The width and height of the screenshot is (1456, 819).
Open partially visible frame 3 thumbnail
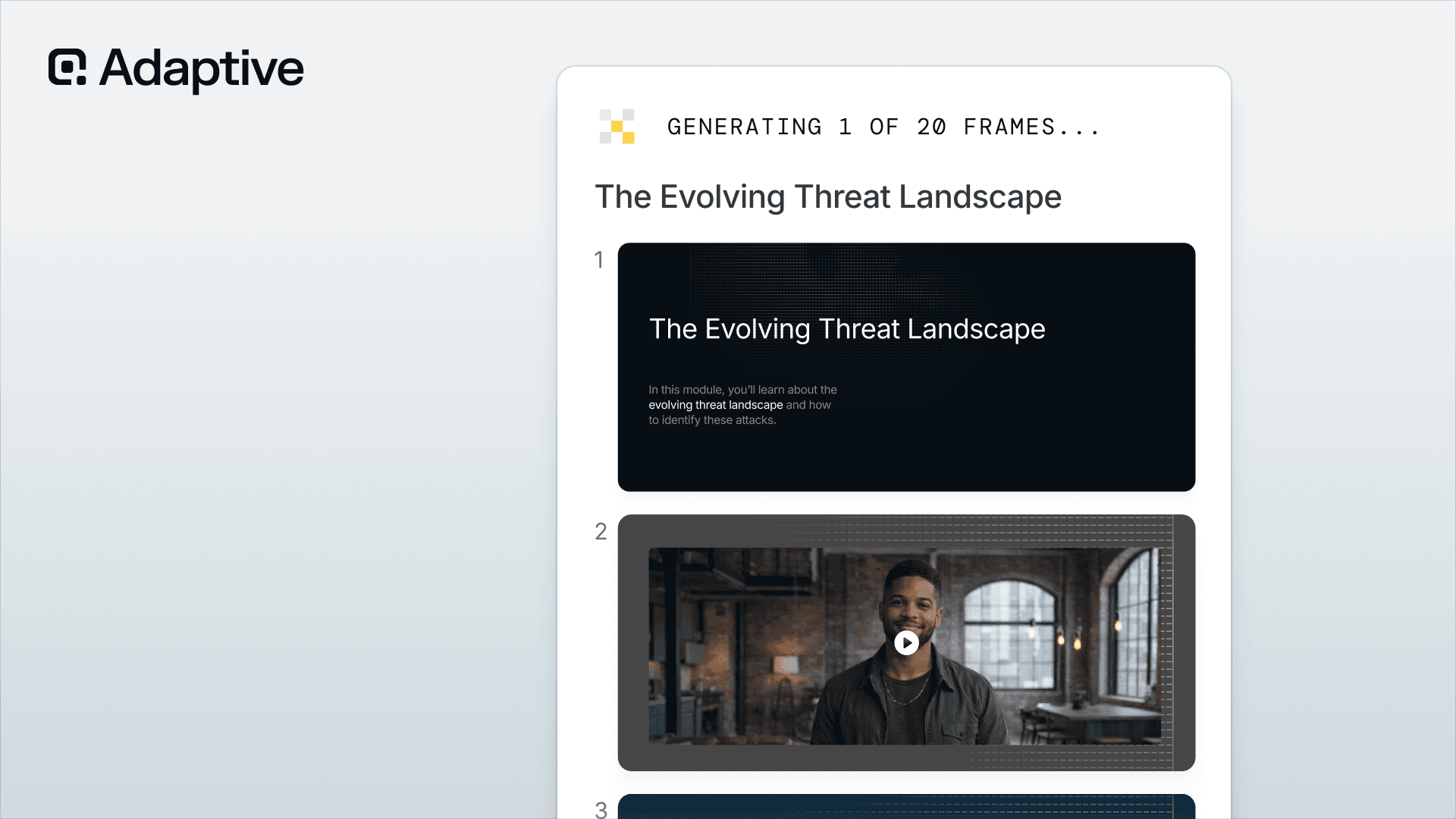click(x=906, y=806)
